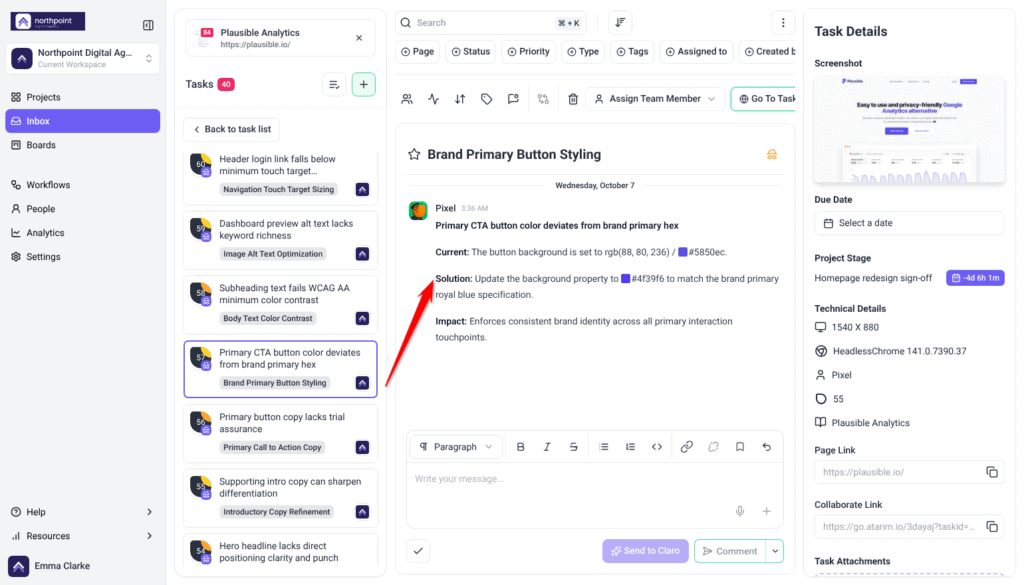The width and height of the screenshot is (1024, 585).
Task: Open People in the sidebar
Action: tap(83, 209)
